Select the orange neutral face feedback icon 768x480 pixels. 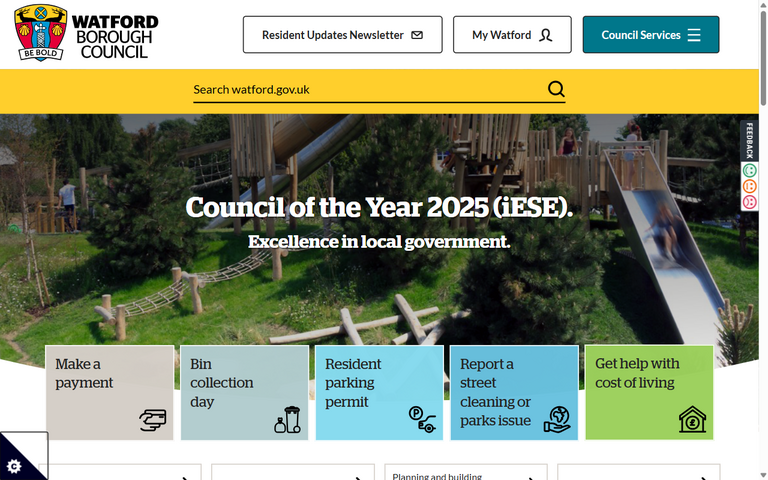click(749, 187)
